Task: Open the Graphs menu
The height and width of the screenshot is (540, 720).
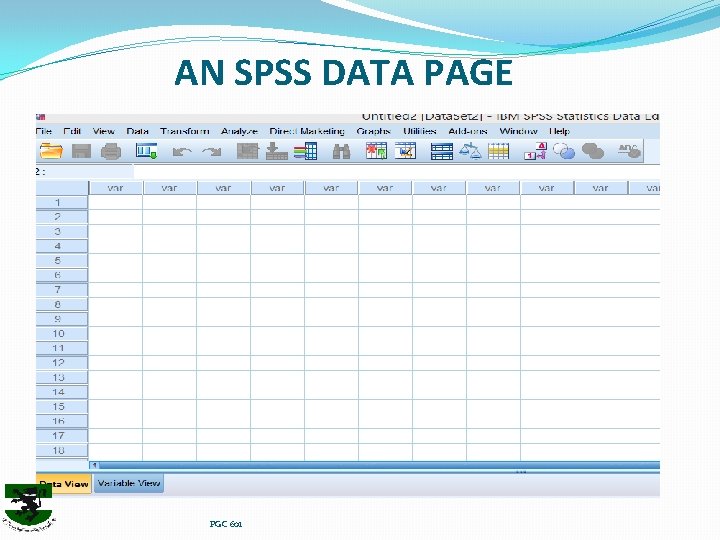Action: coord(373,131)
